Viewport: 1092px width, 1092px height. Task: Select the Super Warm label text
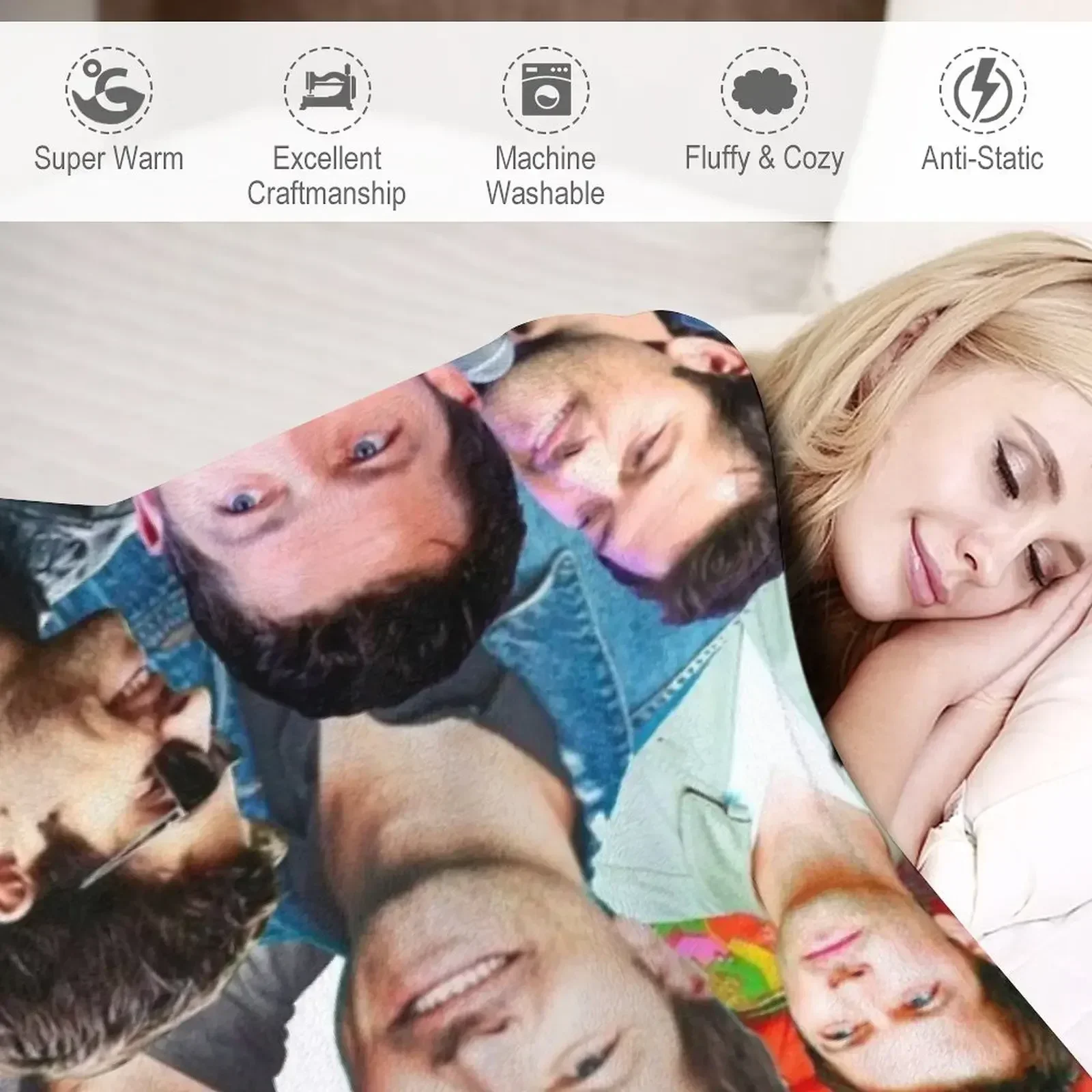(109, 158)
